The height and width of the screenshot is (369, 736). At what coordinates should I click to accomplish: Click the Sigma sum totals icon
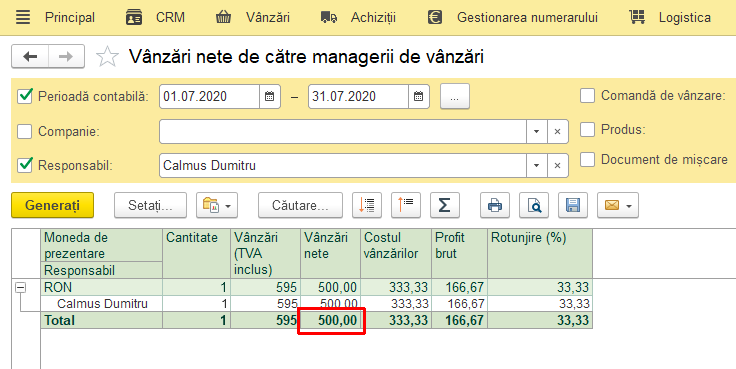(445, 205)
